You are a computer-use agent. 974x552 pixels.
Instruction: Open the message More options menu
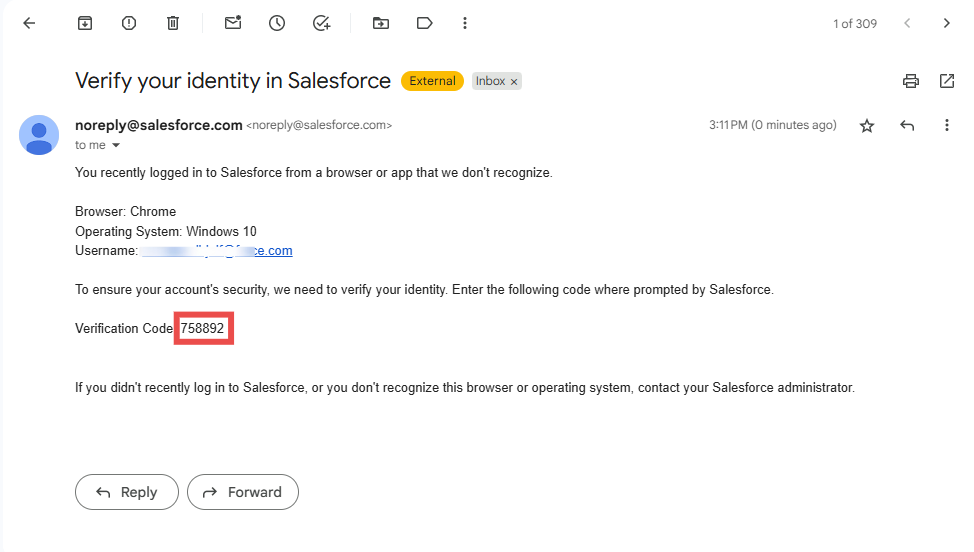[946, 126]
